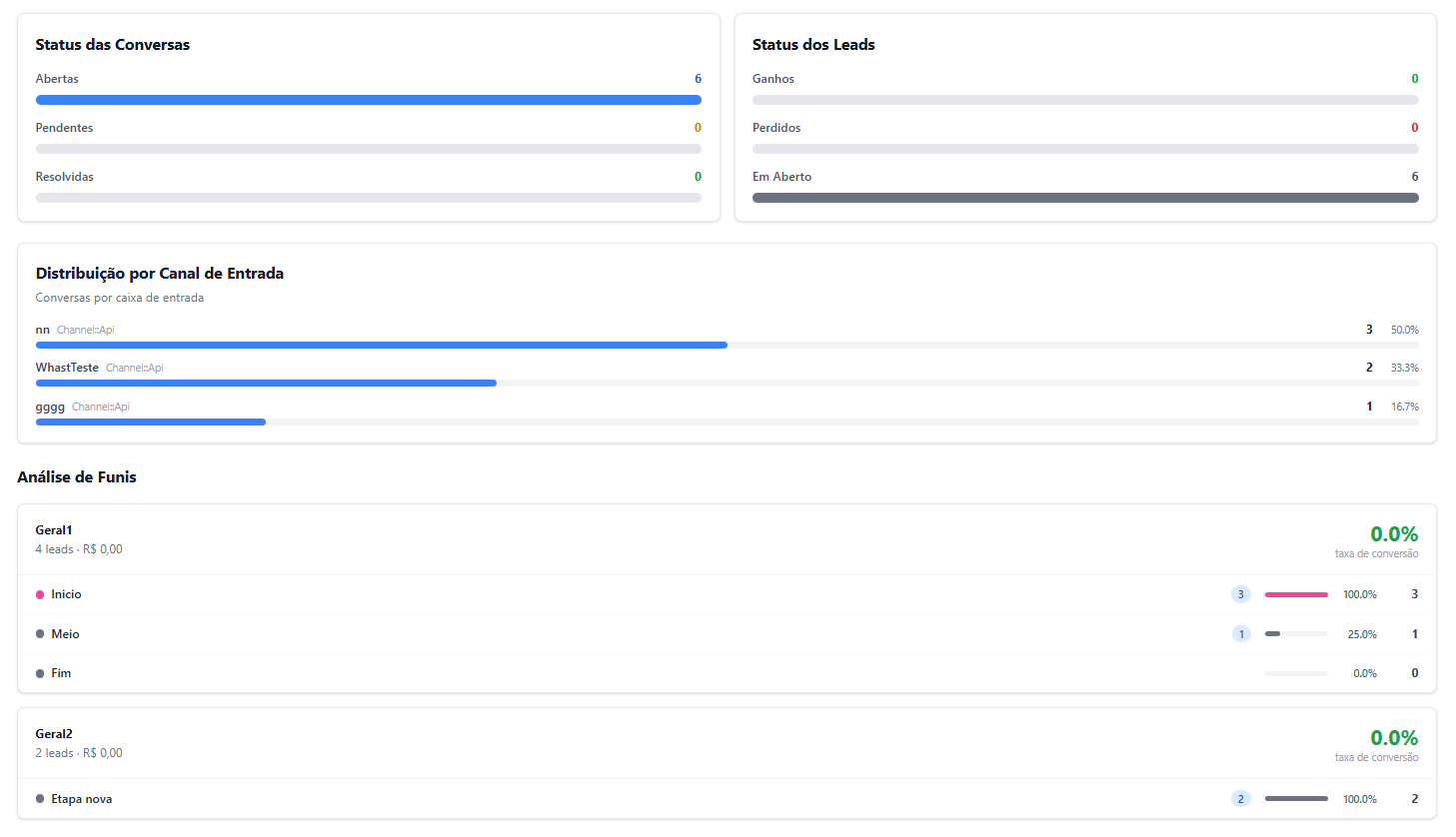Click the WhastTeste channel distribution bar
Viewport: 1456px width, 837px height.
pos(266,383)
